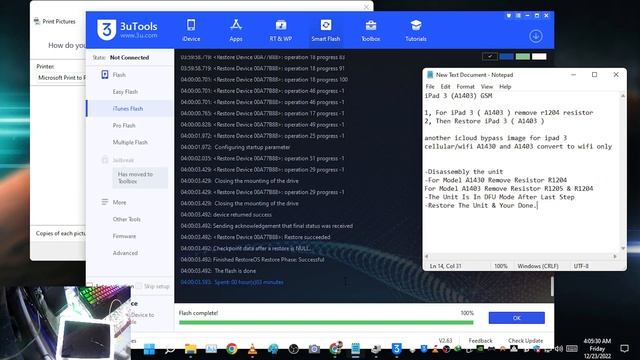Select the blue log theme swatch
Image resolution: width=640 pixels, height=360 pixels.
pyautogui.click(x=506, y=56)
